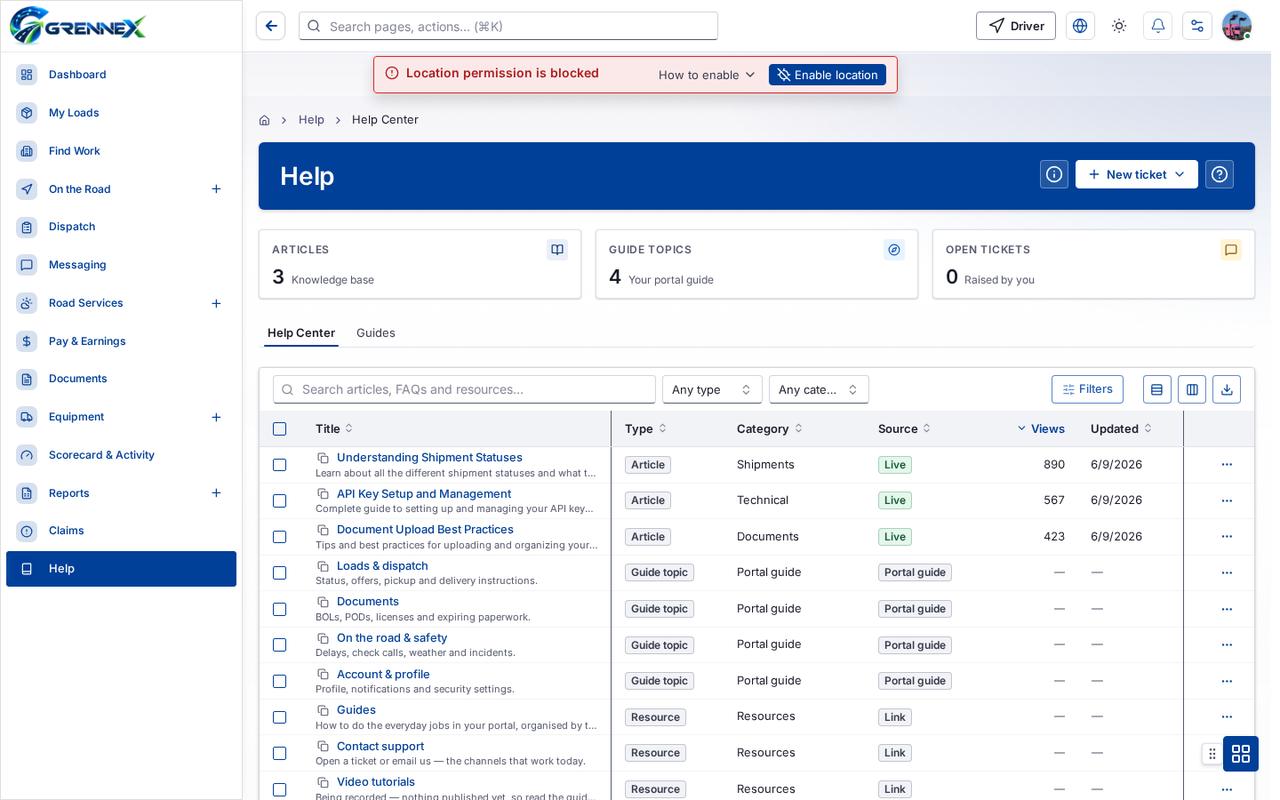Open the column chooser icon
This screenshot has width=1280, height=800.
1192,389
